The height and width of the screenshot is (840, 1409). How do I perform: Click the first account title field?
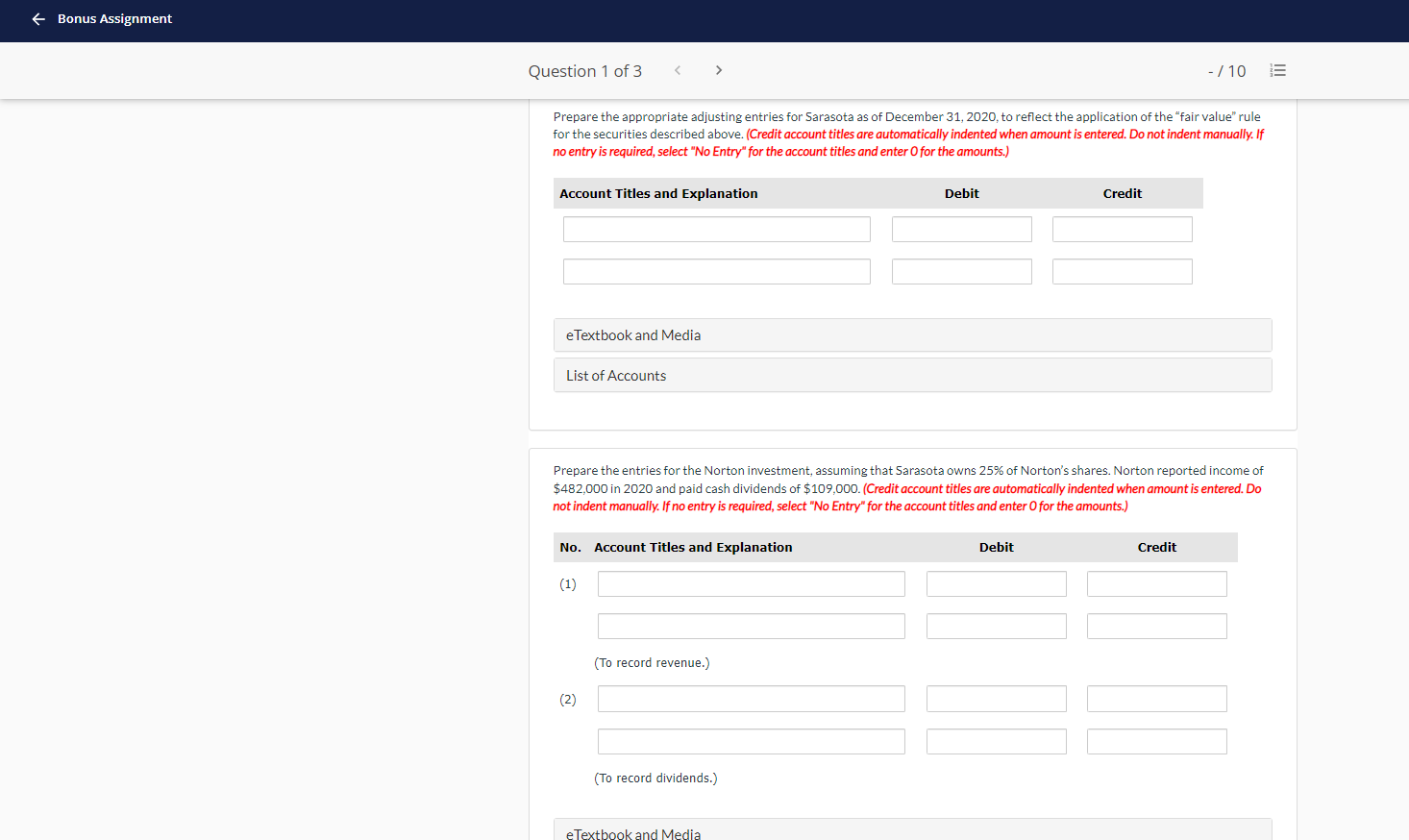[716, 229]
